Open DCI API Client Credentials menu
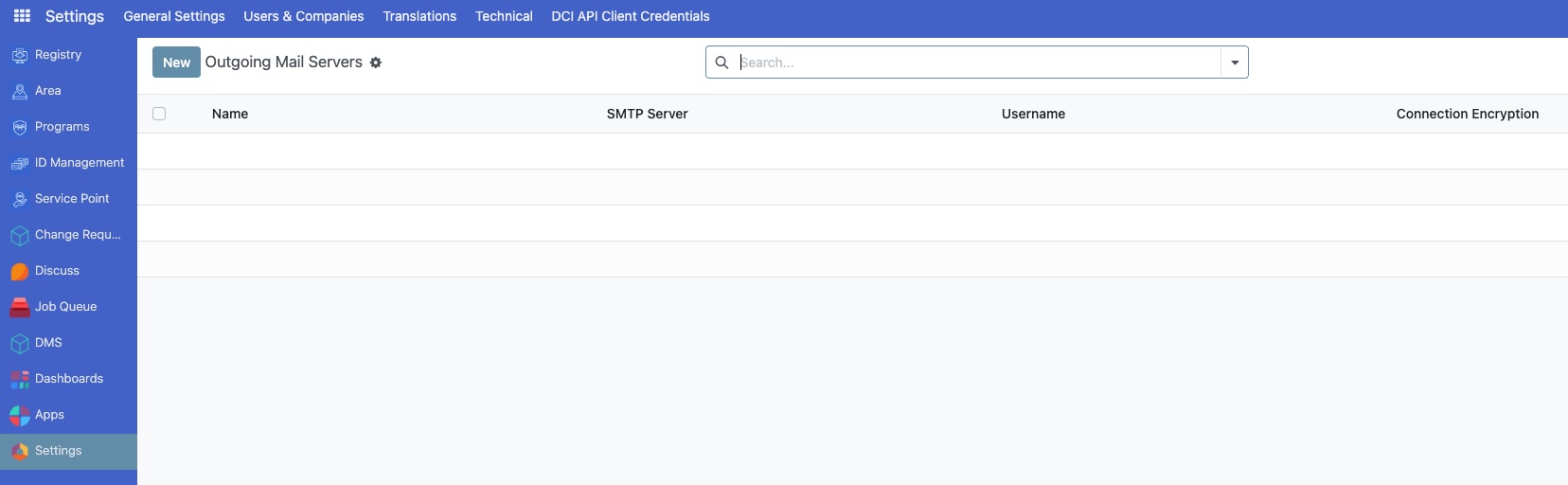1568x485 pixels. (x=631, y=16)
